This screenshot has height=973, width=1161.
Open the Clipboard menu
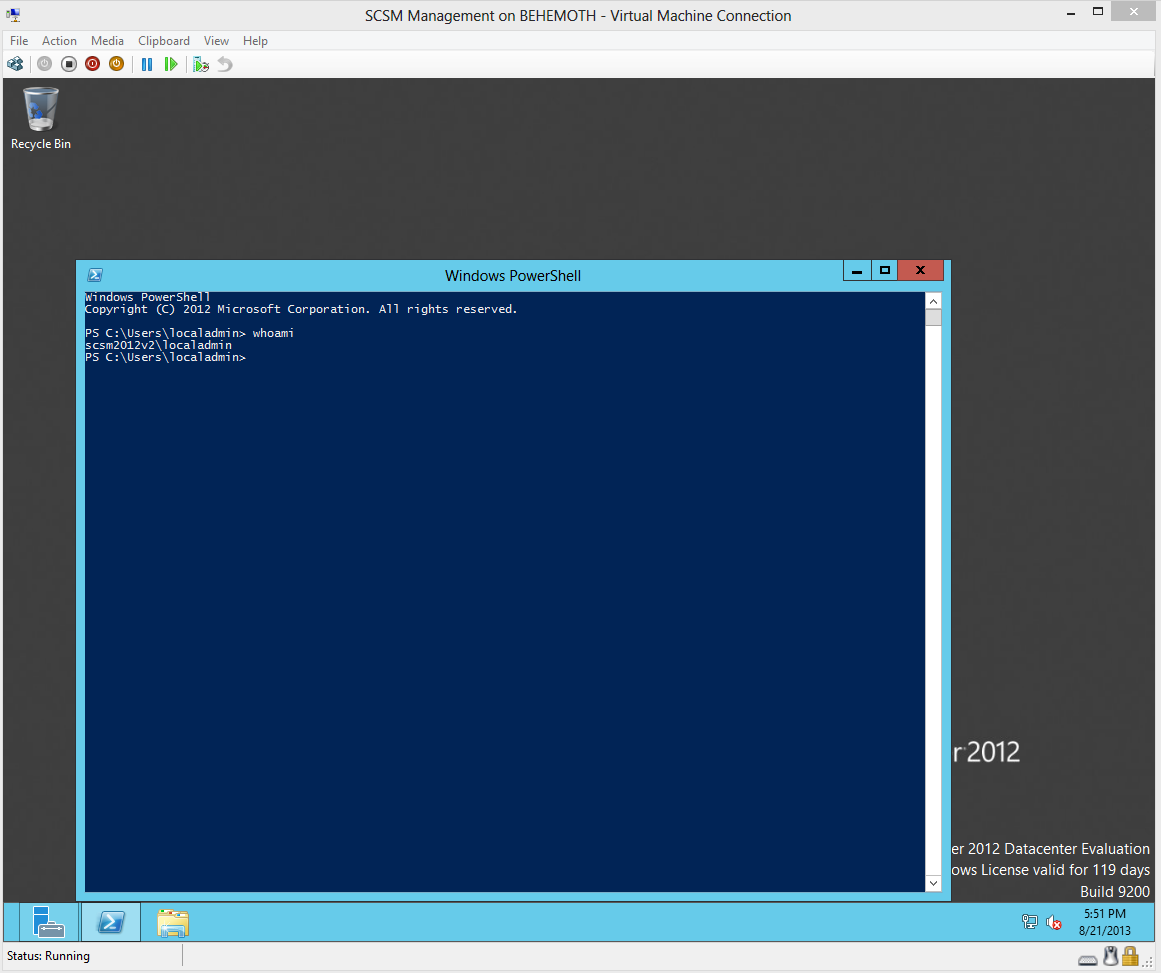tap(164, 41)
